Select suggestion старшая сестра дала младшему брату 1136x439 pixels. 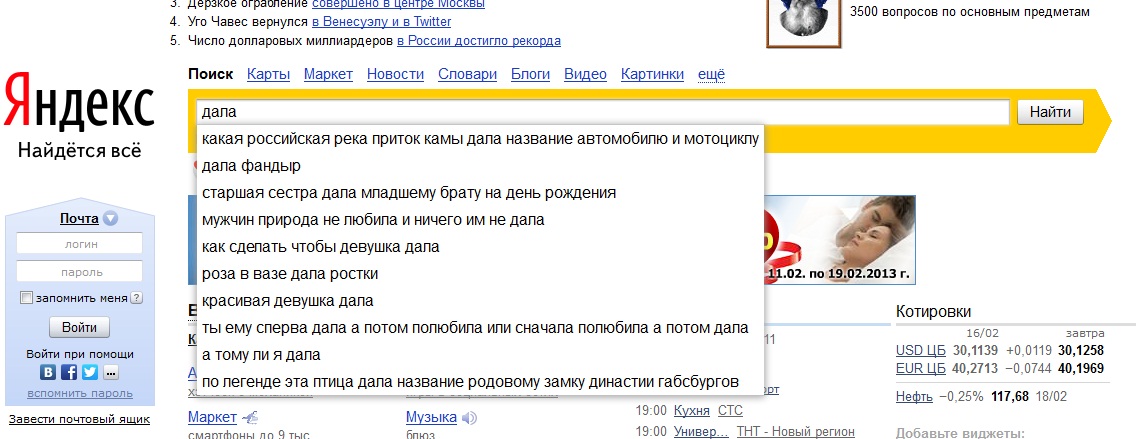[480, 193]
